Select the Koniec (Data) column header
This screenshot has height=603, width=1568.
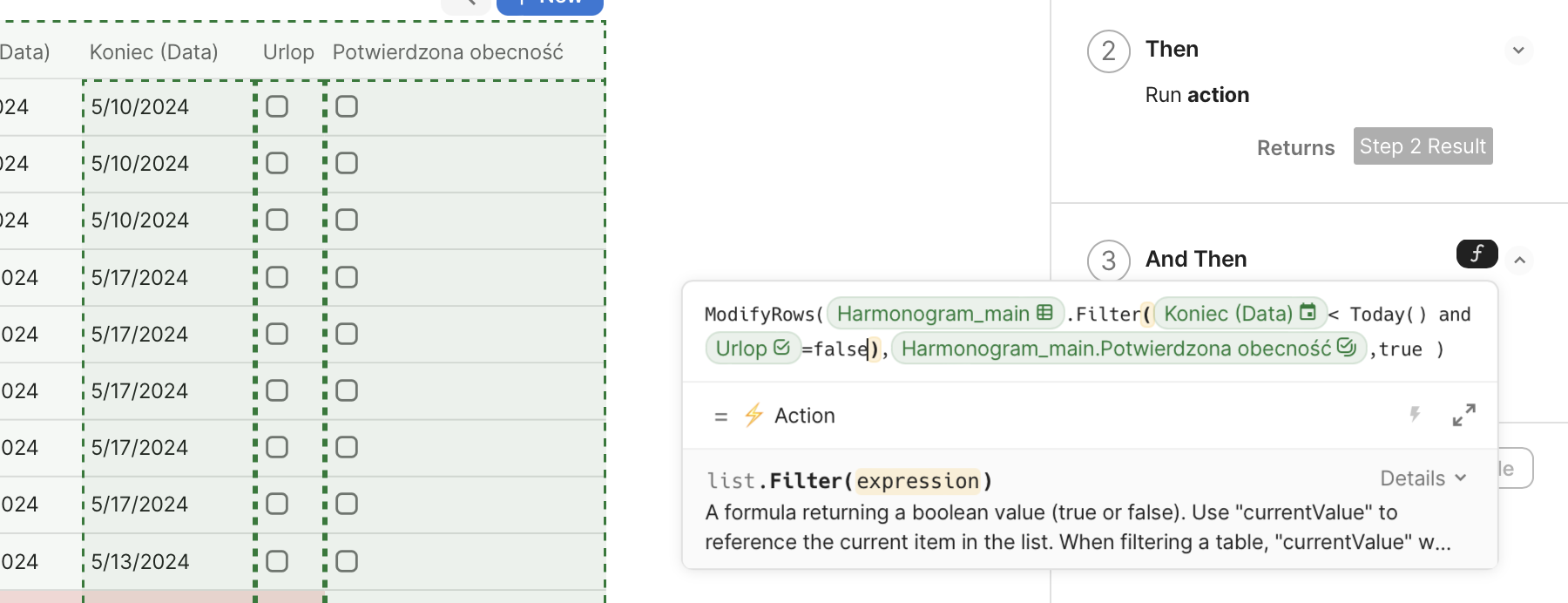coord(154,52)
